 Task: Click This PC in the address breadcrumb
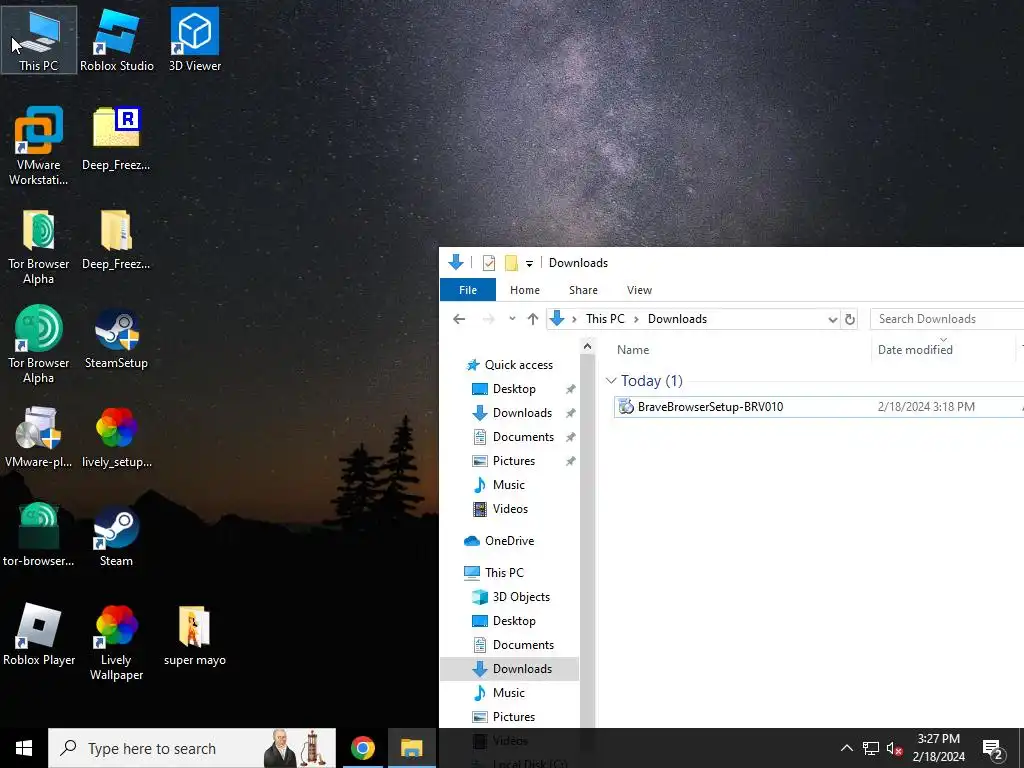tap(605, 319)
